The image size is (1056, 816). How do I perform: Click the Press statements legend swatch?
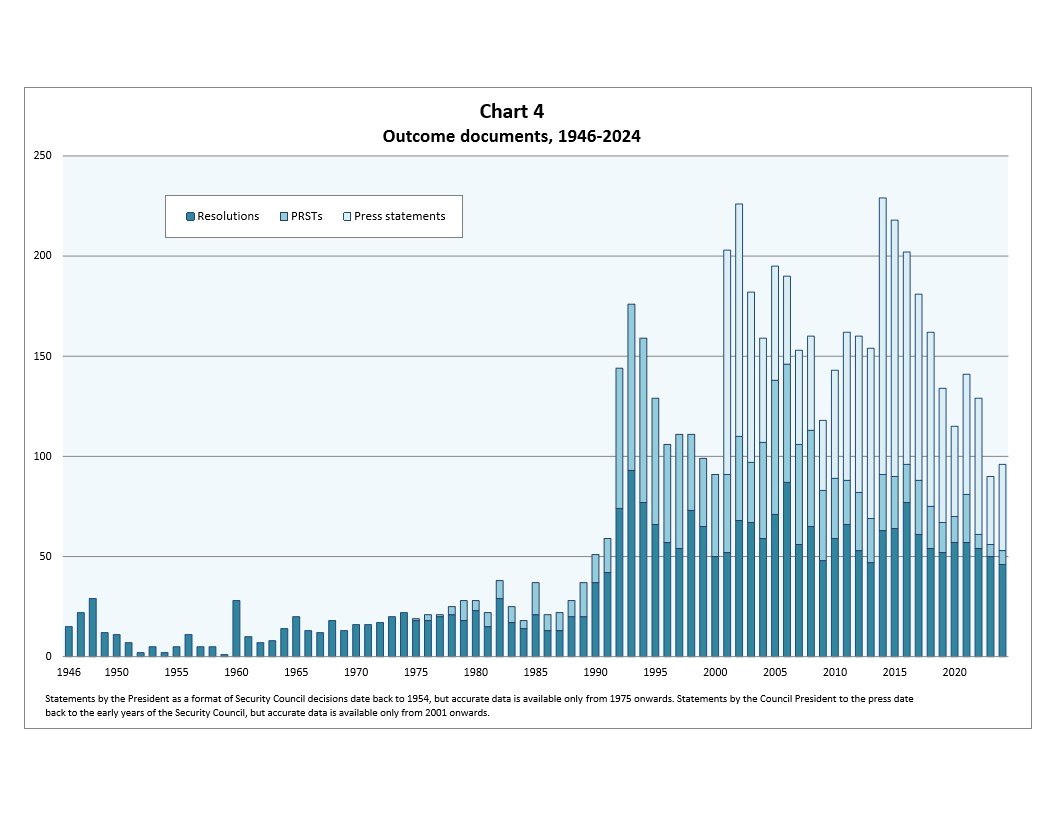pos(348,216)
